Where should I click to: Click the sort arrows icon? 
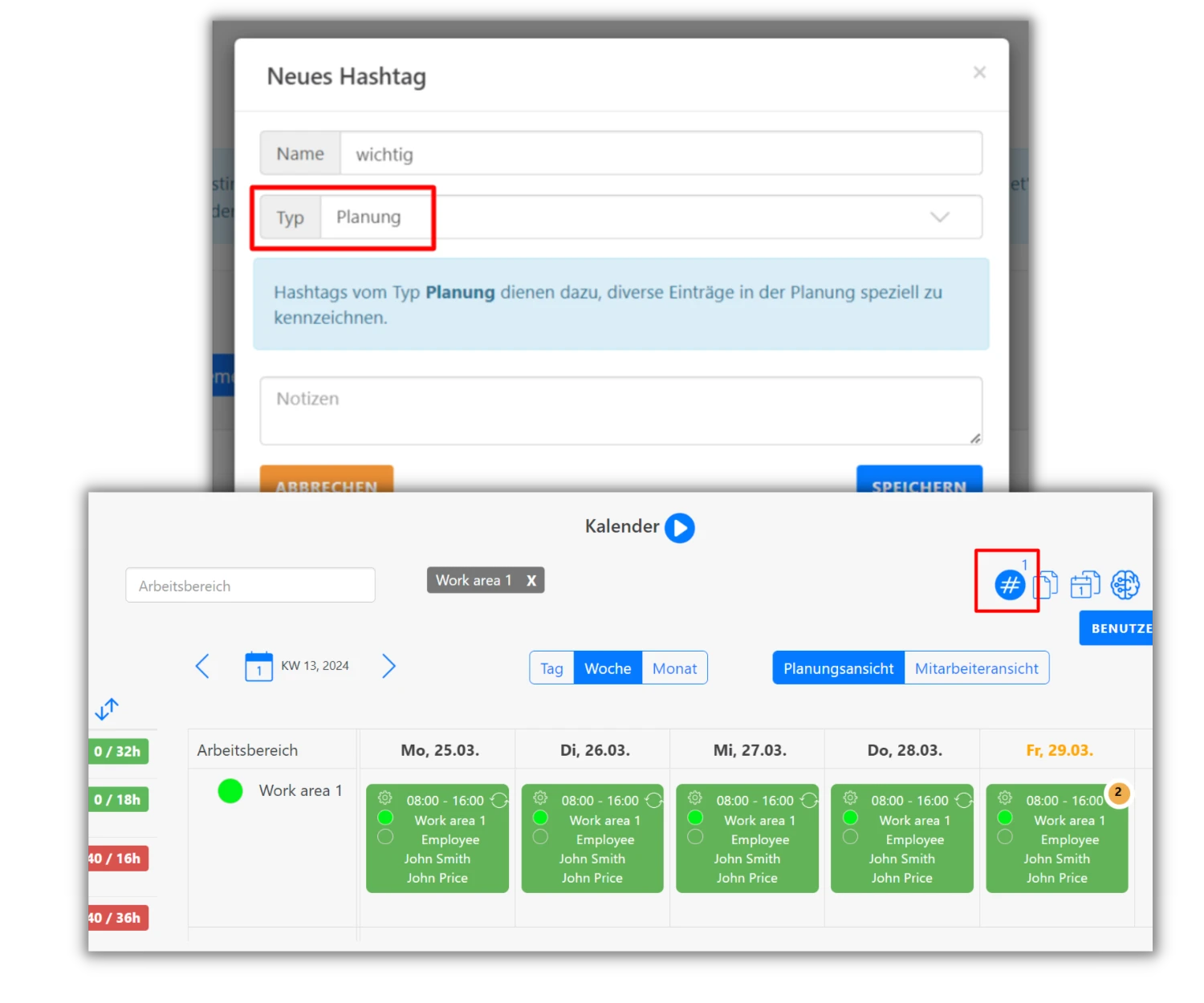click(x=107, y=709)
